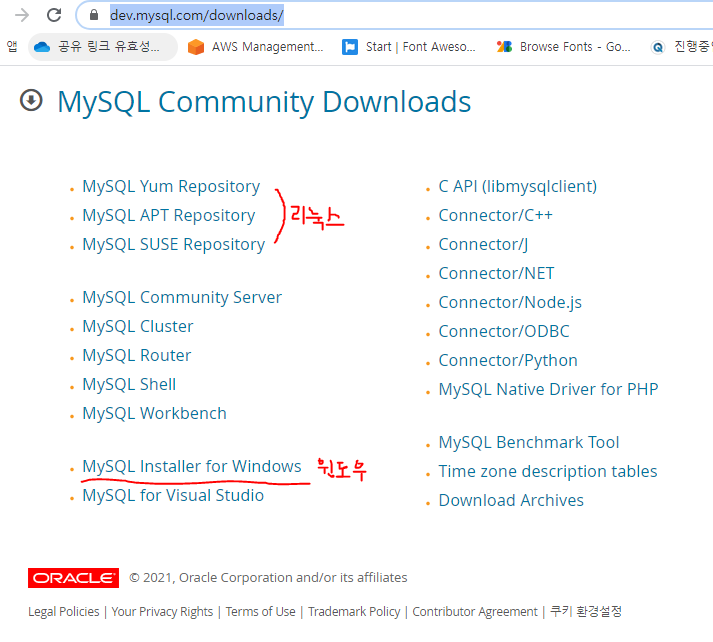Open Connector/NET link

click(x=496, y=274)
